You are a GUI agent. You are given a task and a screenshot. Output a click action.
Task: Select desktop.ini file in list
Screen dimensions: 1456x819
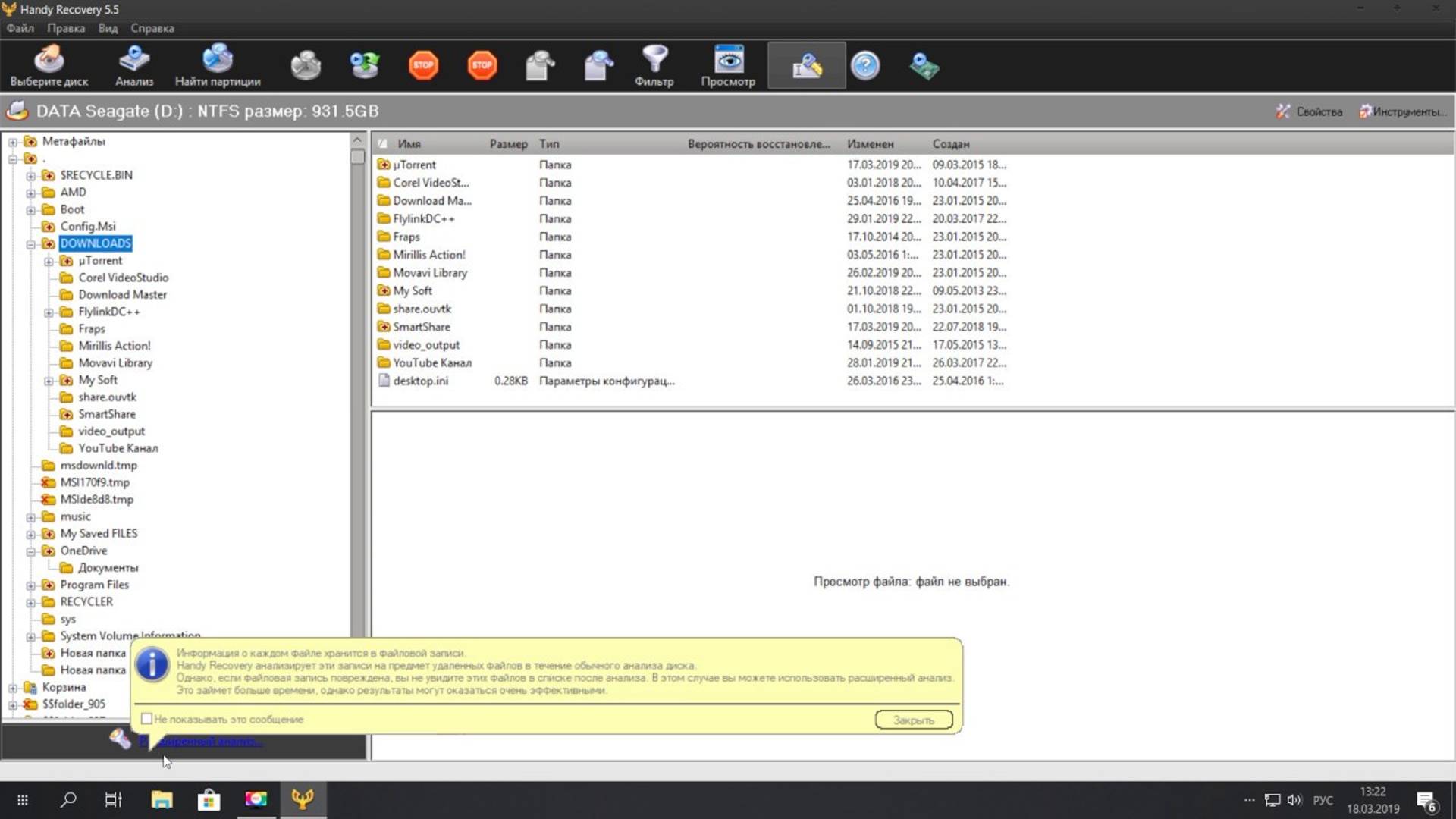tap(420, 381)
